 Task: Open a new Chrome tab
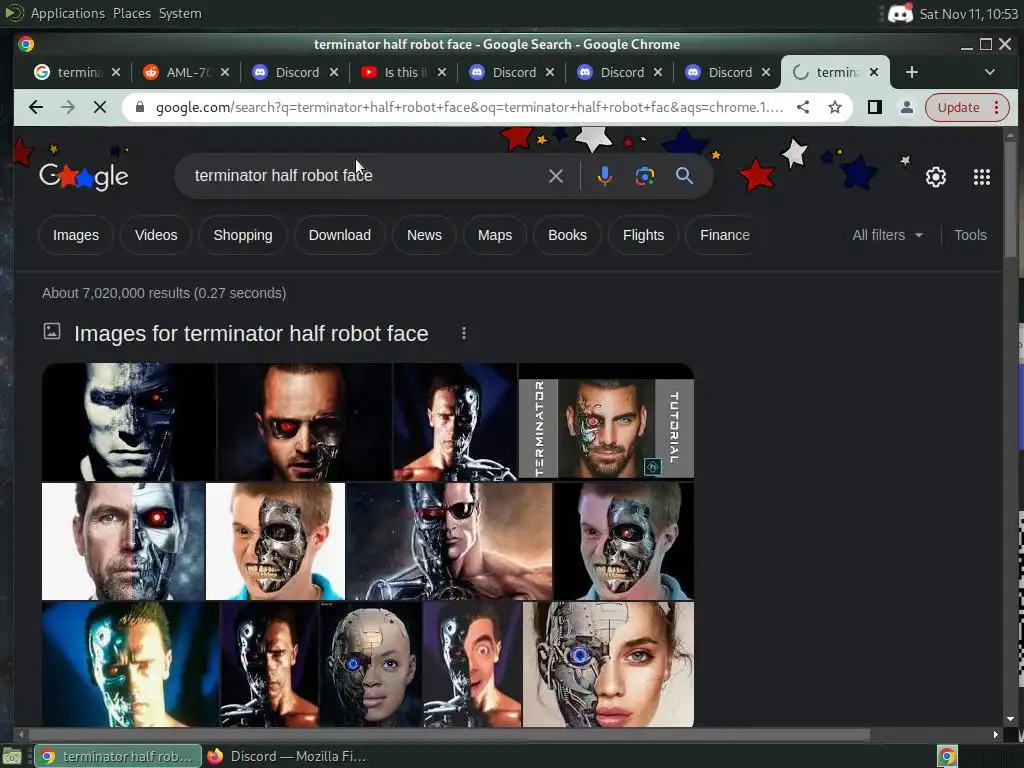(x=912, y=72)
